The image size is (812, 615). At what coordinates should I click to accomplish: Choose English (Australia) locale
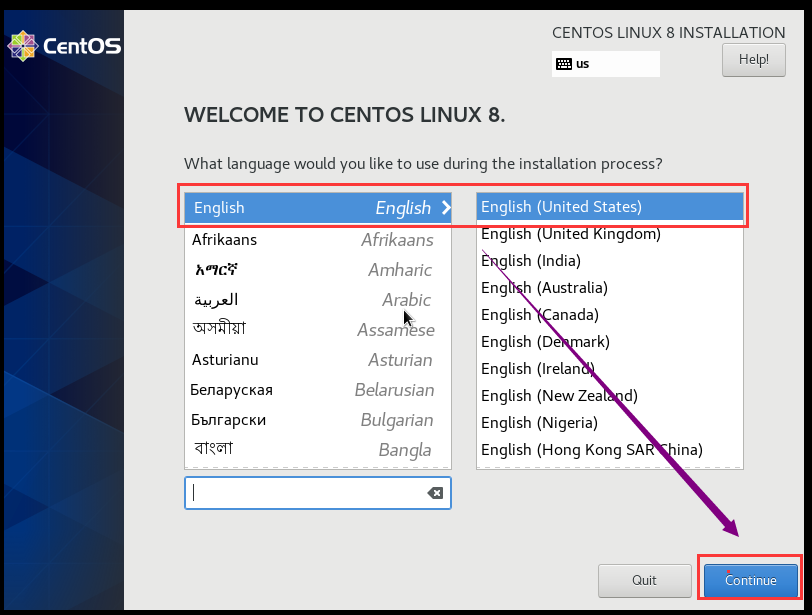coord(610,287)
